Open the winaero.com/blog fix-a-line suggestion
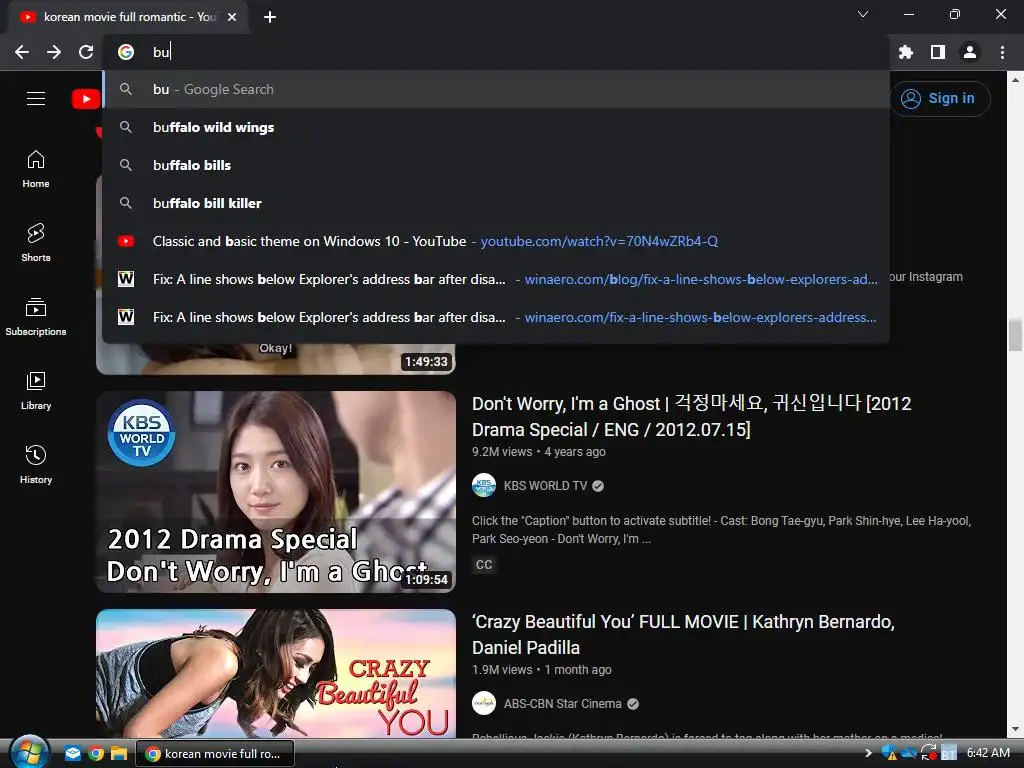The height and width of the screenshot is (768, 1024). 496,279
